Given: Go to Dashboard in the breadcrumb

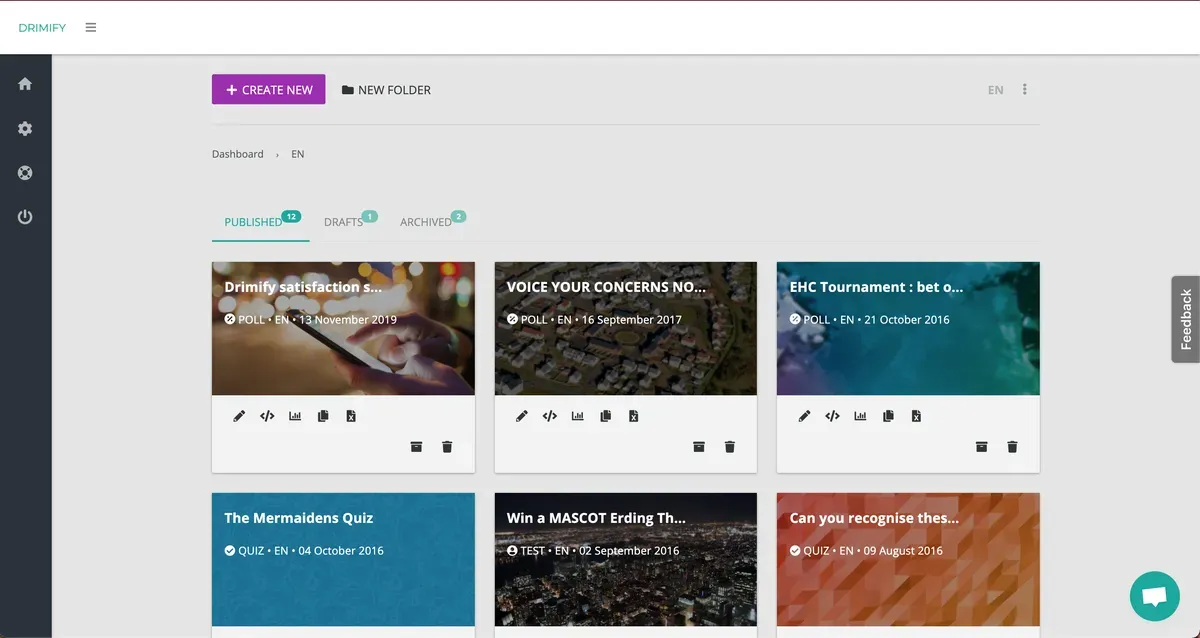Looking at the screenshot, I should pos(238,154).
